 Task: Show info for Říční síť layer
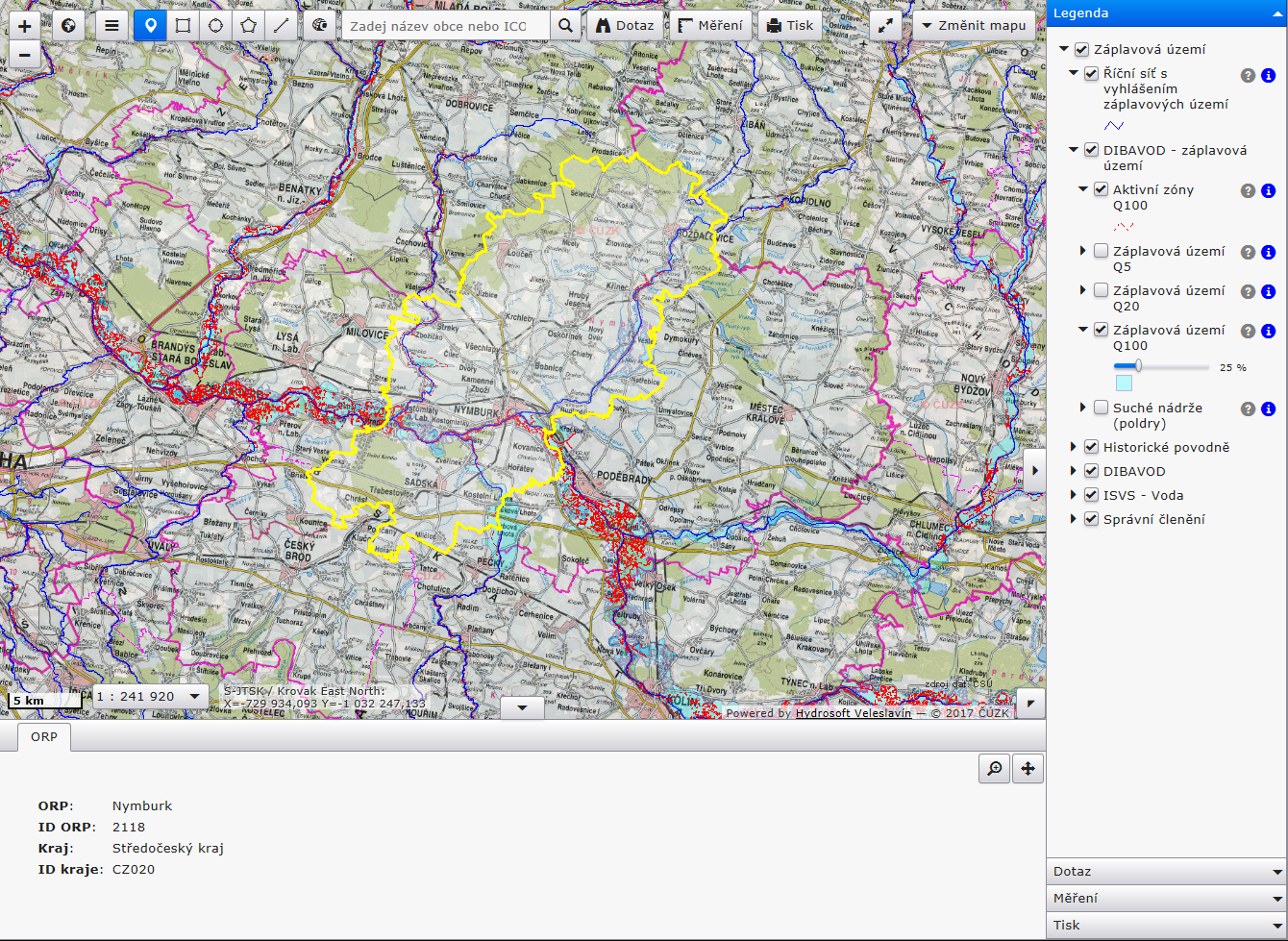[1268, 75]
